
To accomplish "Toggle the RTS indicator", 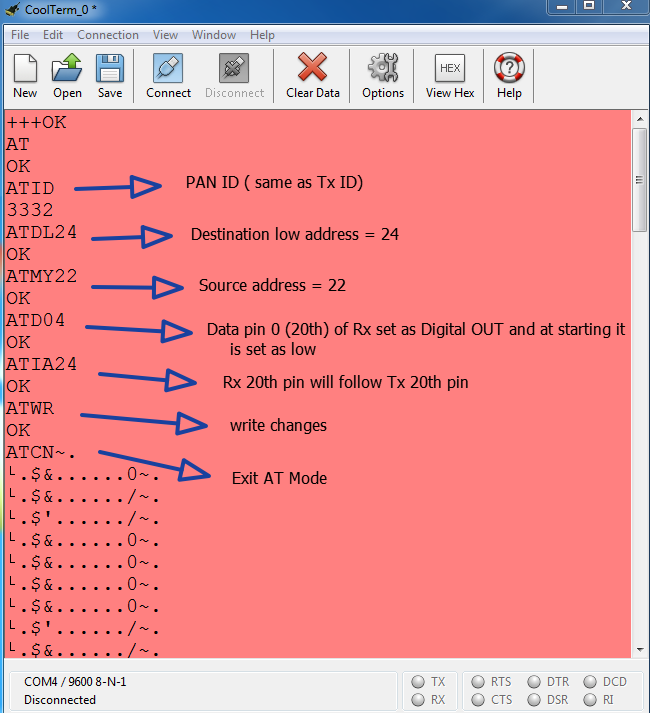I will point(478,682).
